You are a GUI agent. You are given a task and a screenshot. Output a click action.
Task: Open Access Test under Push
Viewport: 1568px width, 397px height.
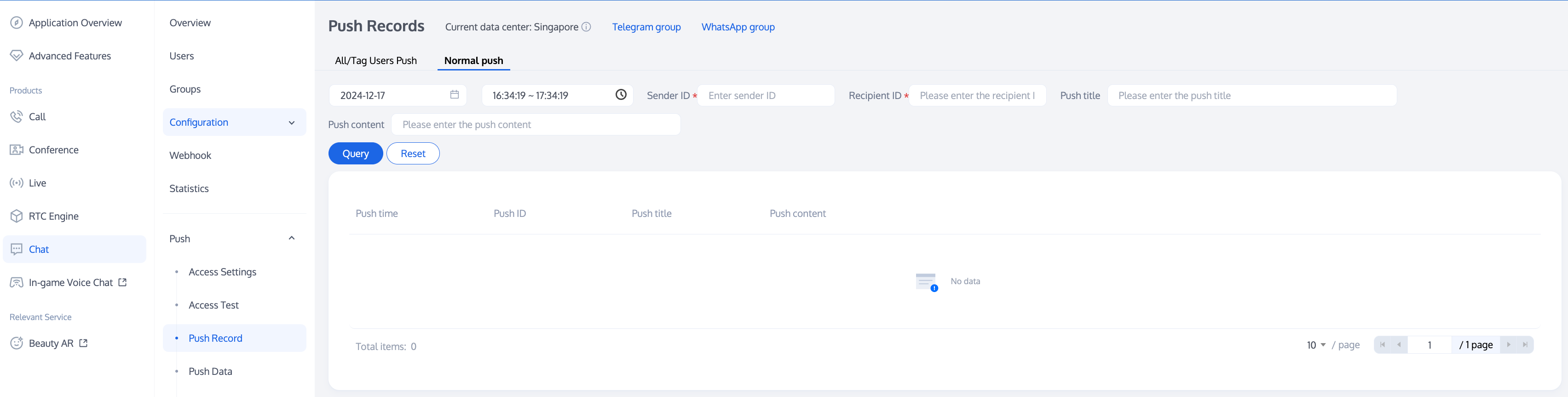(x=213, y=305)
